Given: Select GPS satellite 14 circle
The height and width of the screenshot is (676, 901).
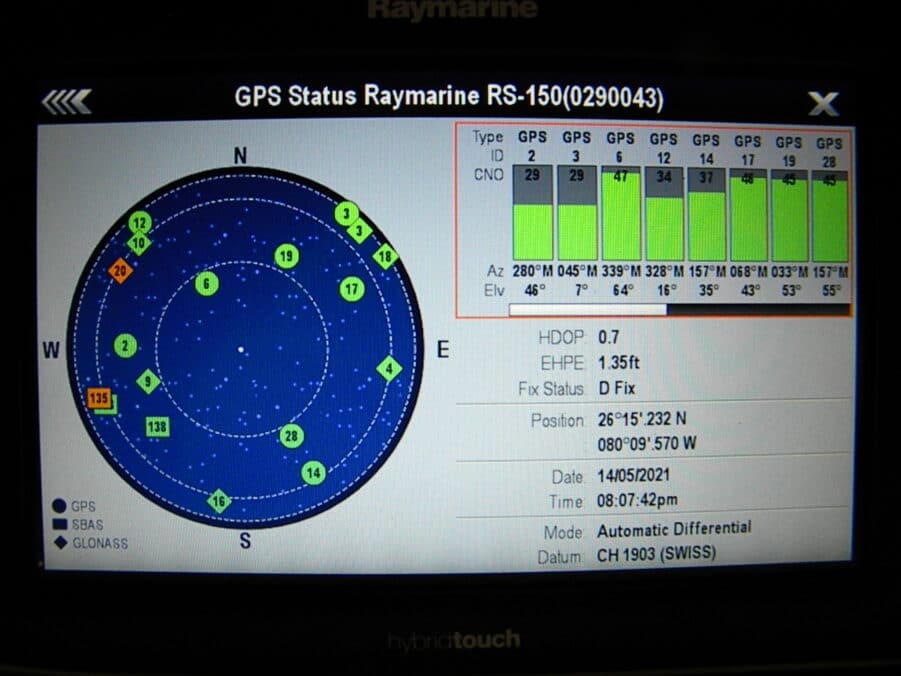Looking at the screenshot, I should tap(314, 473).
